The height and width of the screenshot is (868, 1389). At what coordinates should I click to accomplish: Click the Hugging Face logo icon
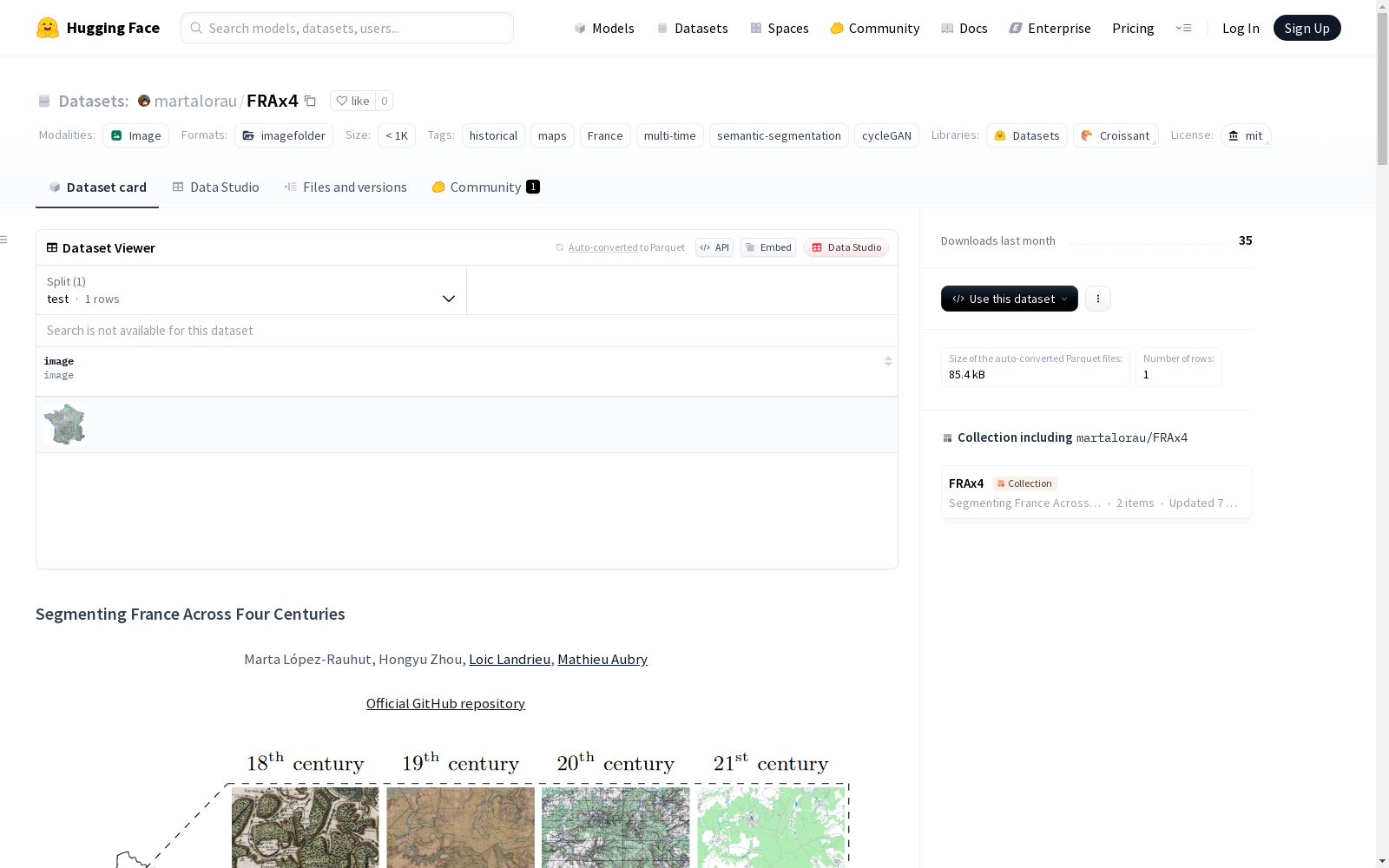tap(48, 28)
